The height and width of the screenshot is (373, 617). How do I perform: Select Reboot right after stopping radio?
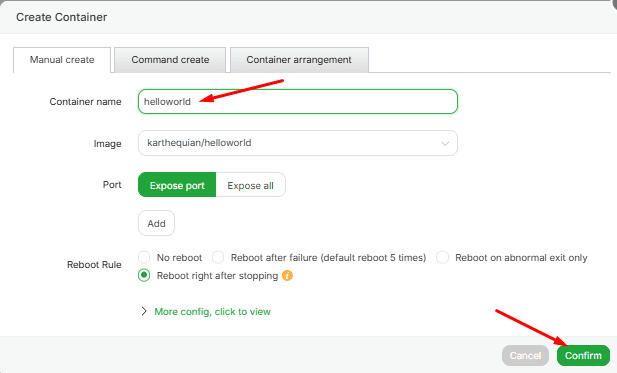[144, 275]
